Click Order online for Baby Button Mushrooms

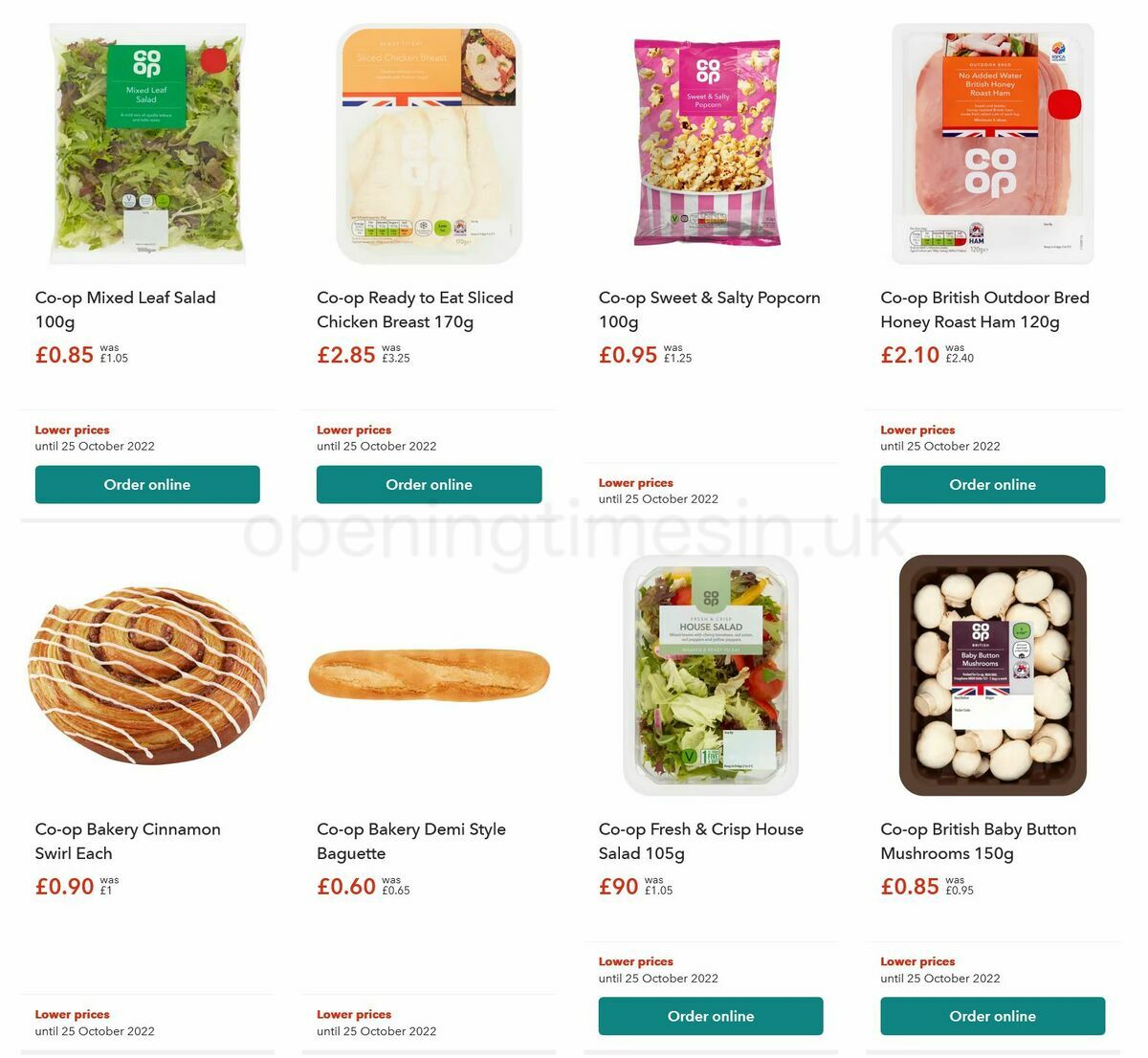coord(992,1016)
